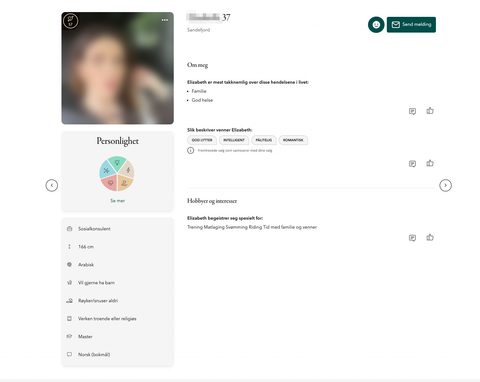Click the match badge icon on the photo corner
Screen dimensions: 480x382
pyautogui.click(x=71, y=21)
